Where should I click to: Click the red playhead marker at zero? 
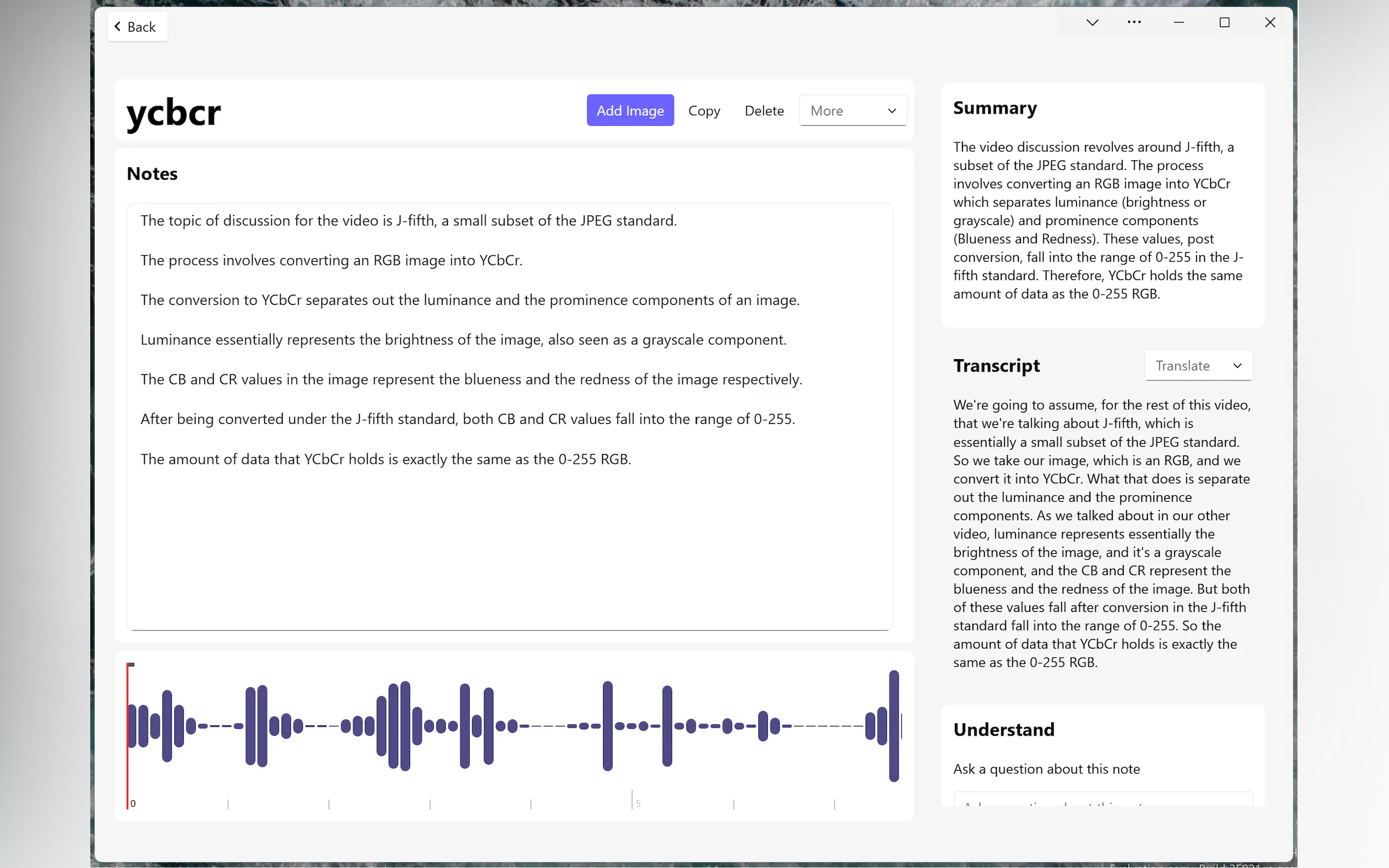[x=128, y=735]
